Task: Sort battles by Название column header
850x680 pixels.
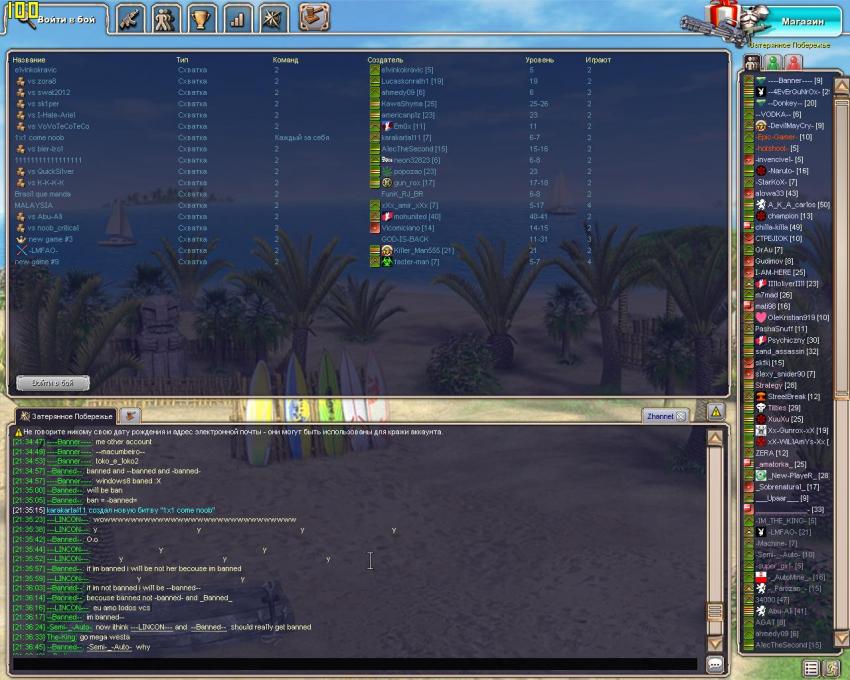Action: [29, 60]
